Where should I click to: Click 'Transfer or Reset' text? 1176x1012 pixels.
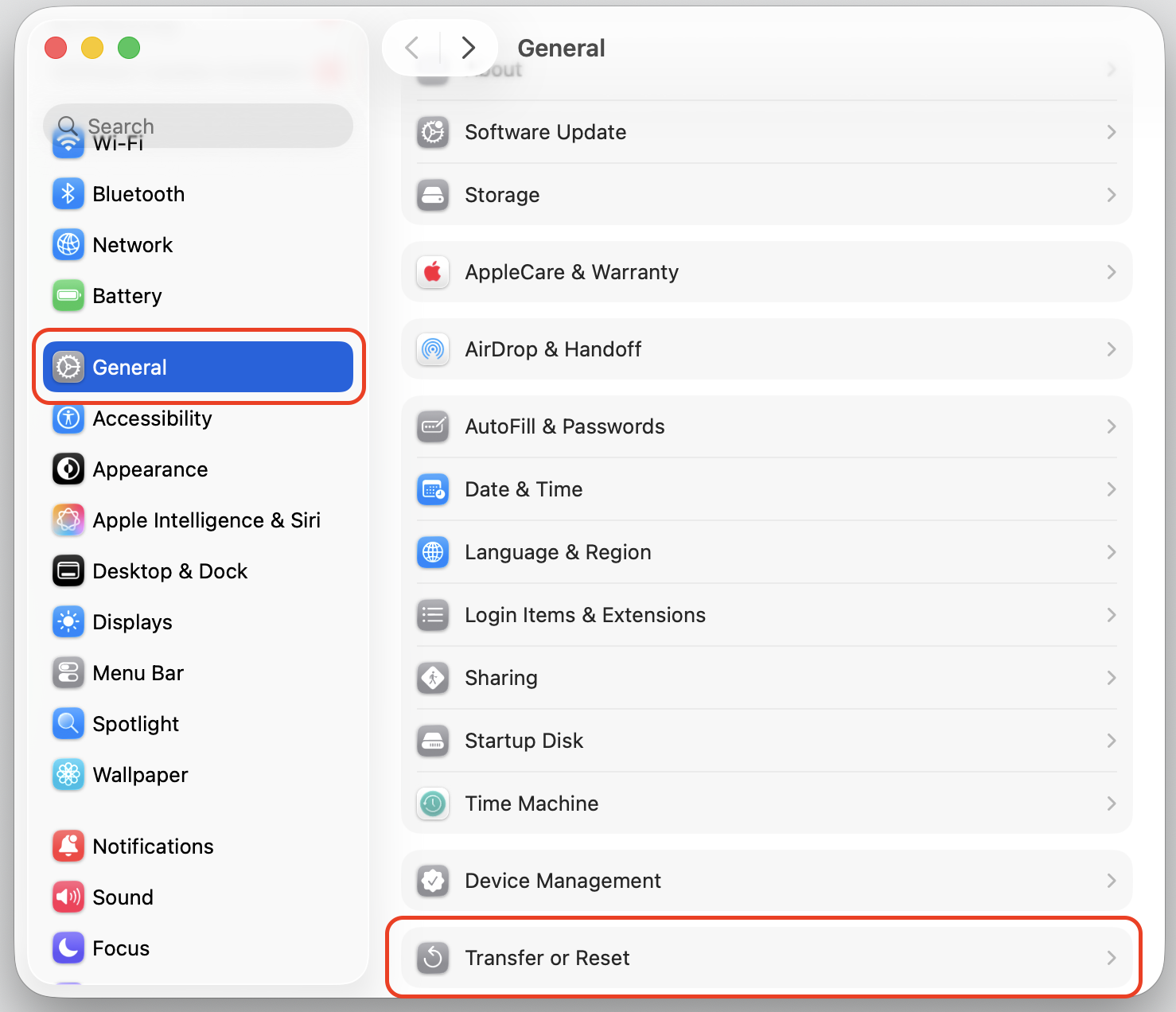click(x=547, y=958)
